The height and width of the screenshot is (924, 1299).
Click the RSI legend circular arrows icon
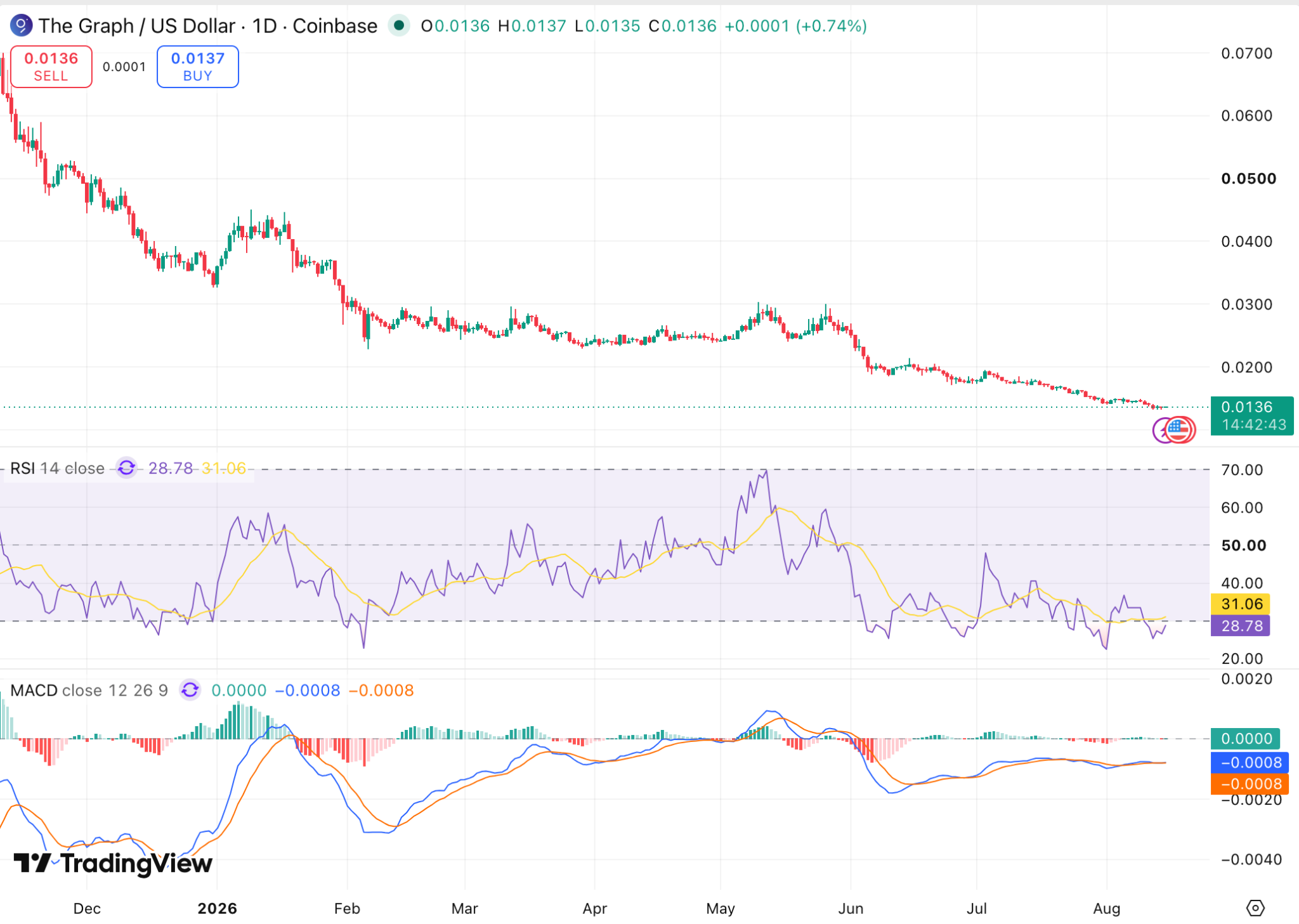point(127,468)
